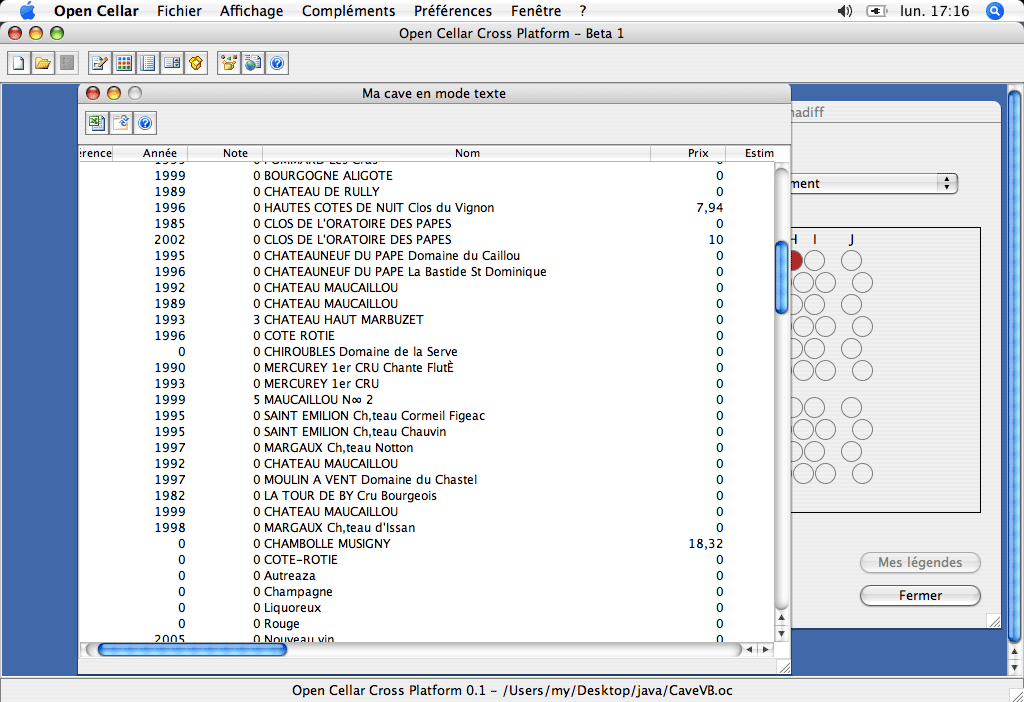
Task: Click the Fermer button
Action: pyautogui.click(x=920, y=596)
